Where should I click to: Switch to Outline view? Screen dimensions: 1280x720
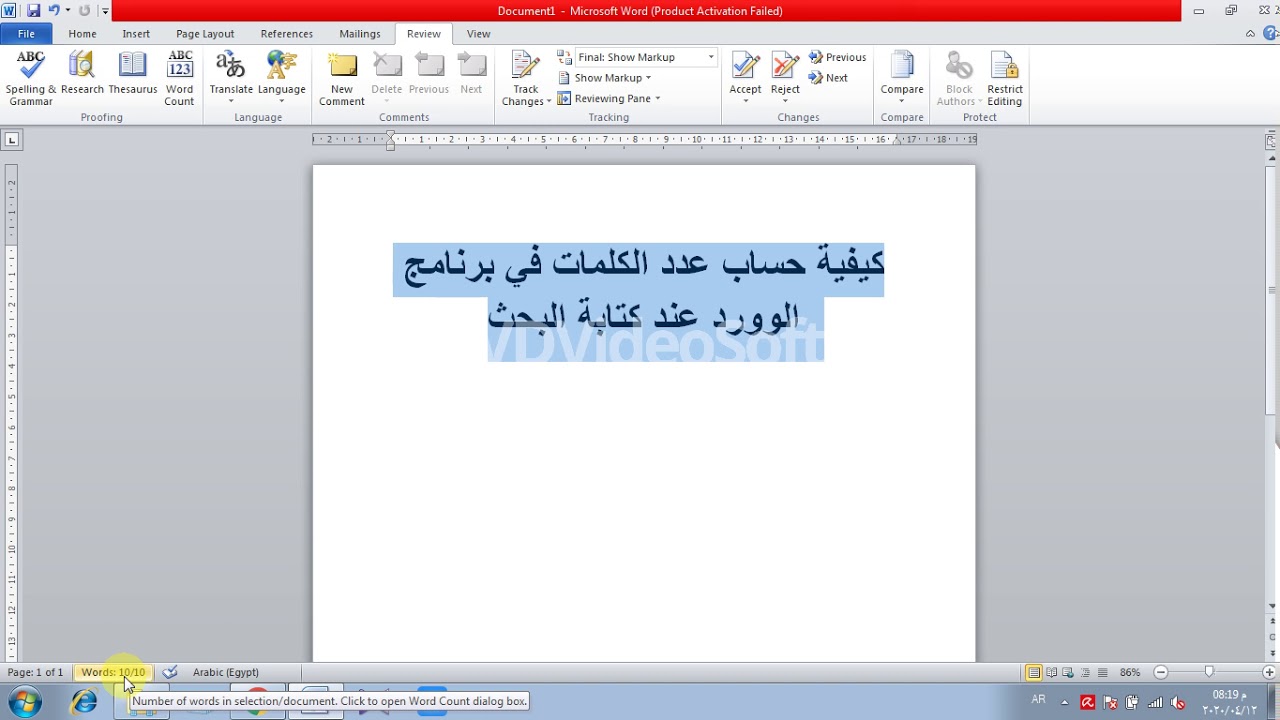tap(1085, 672)
